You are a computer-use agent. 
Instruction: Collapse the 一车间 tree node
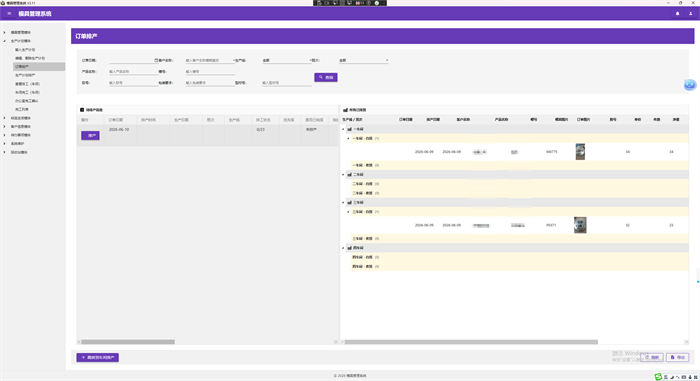pyautogui.click(x=343, y=129)
